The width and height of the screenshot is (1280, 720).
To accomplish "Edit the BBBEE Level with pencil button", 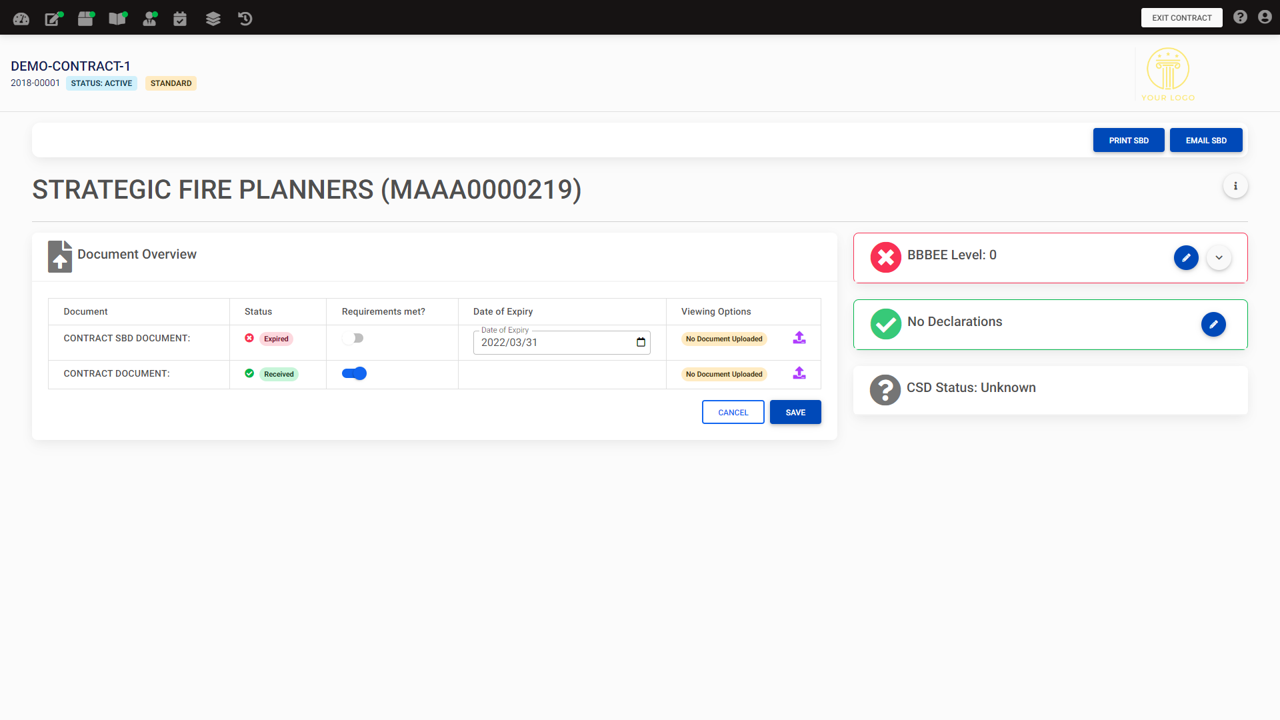I will click(x=1186, y=258).
